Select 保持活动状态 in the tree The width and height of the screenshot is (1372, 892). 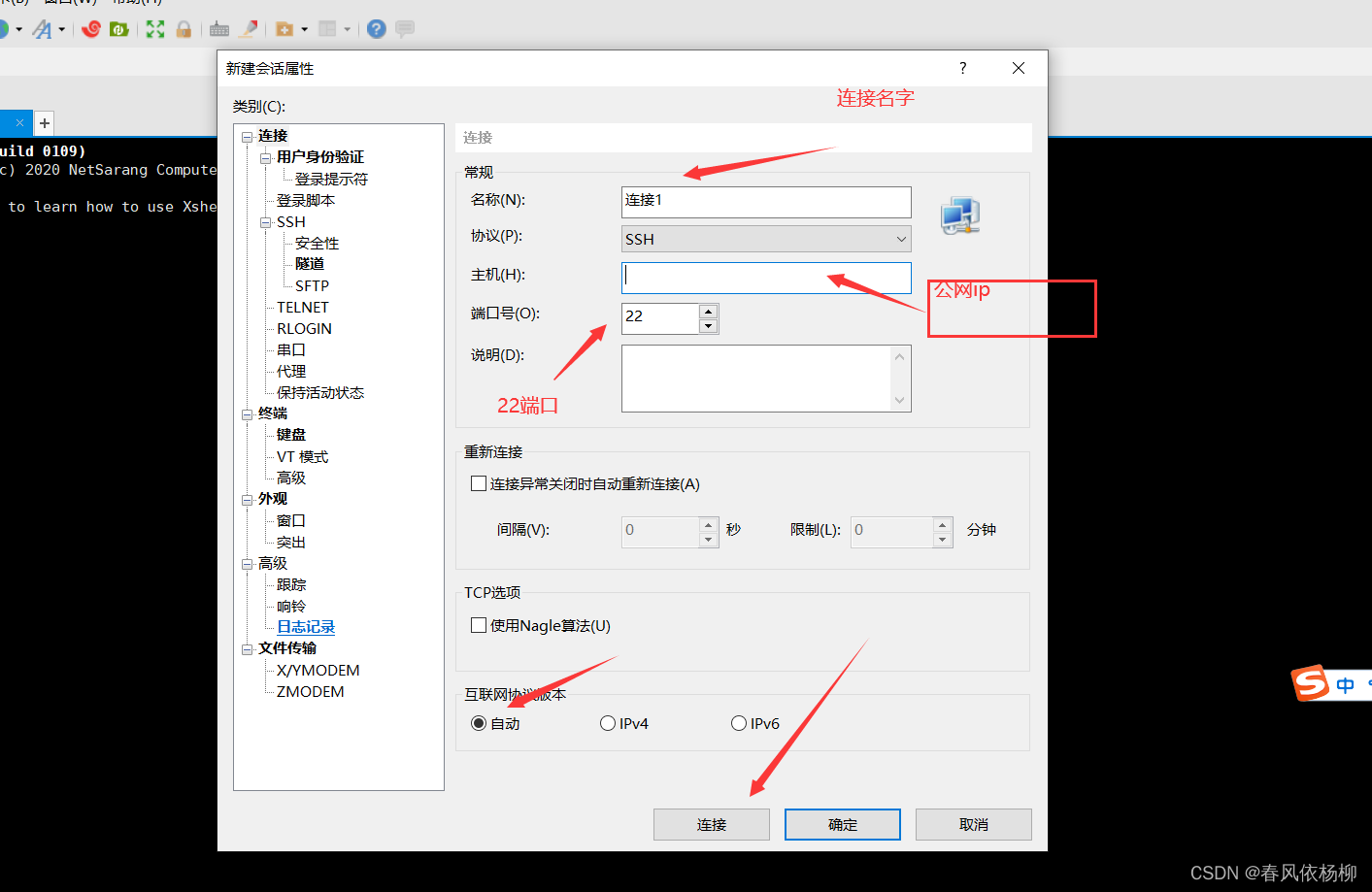pos(320,392)
